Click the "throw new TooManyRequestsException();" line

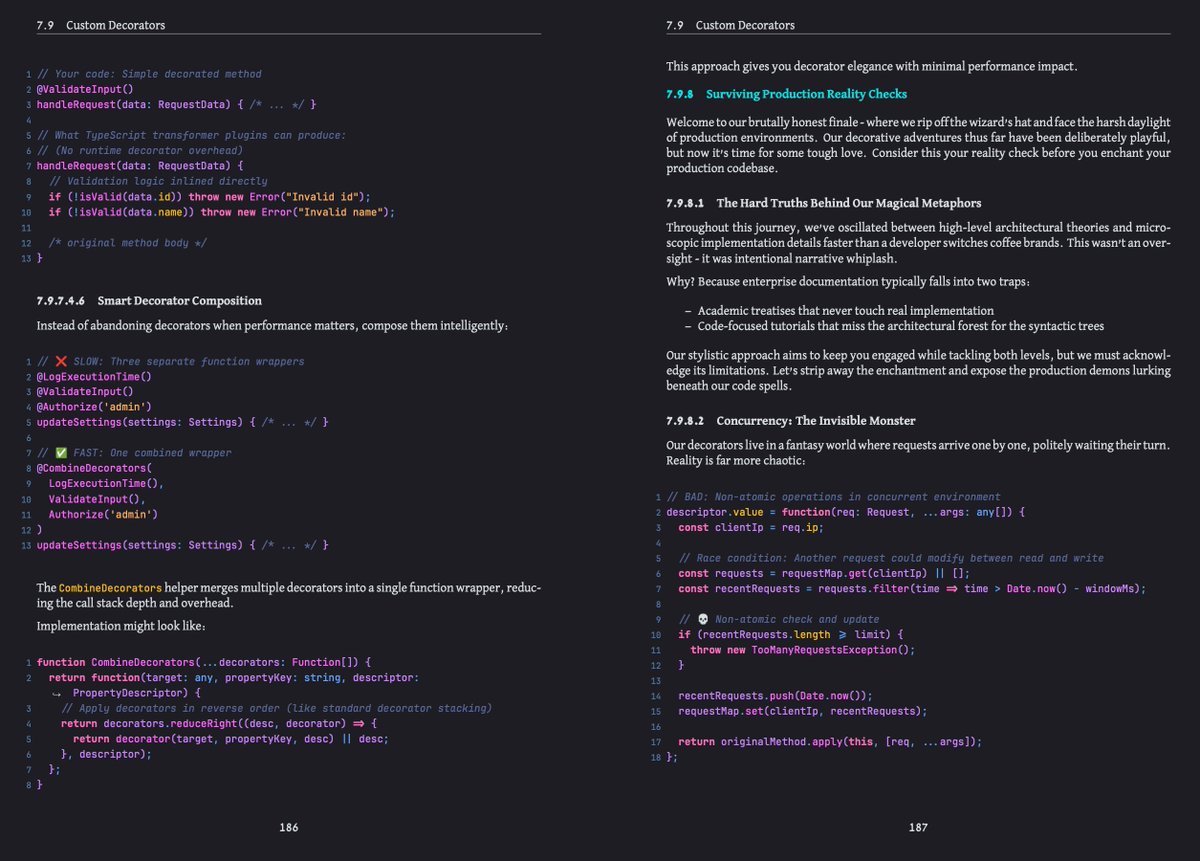pos(803,650)
